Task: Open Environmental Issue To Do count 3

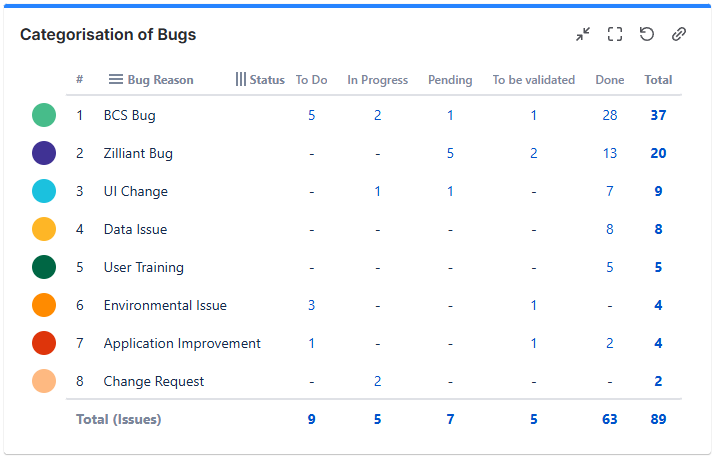Action: (x=312, y=305)
